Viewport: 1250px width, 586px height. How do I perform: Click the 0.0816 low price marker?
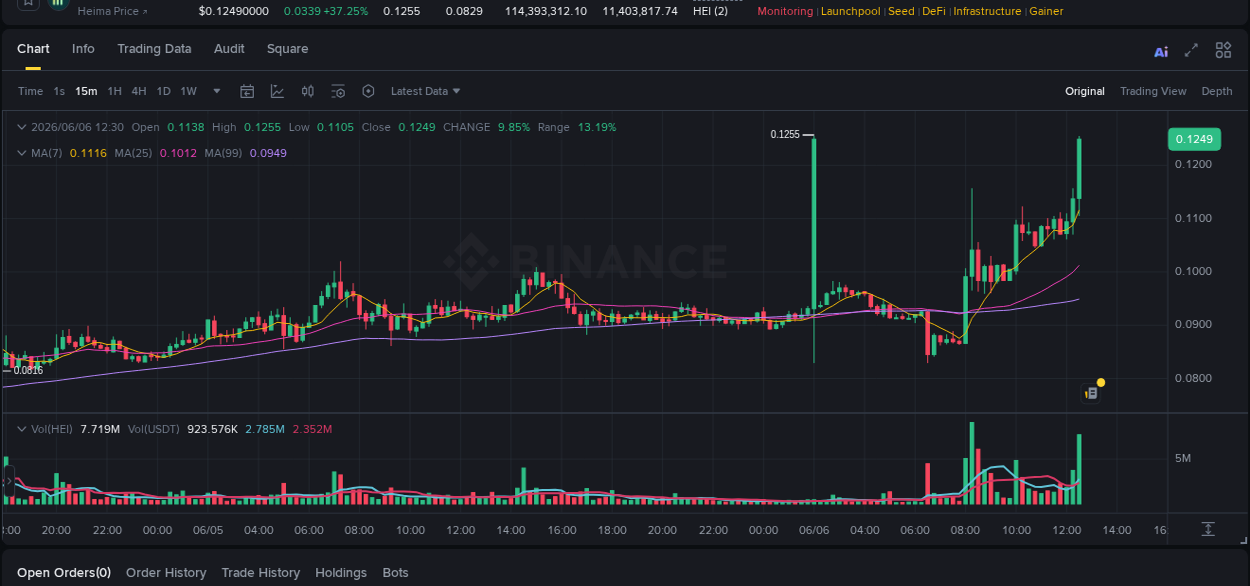coord(28,370)
